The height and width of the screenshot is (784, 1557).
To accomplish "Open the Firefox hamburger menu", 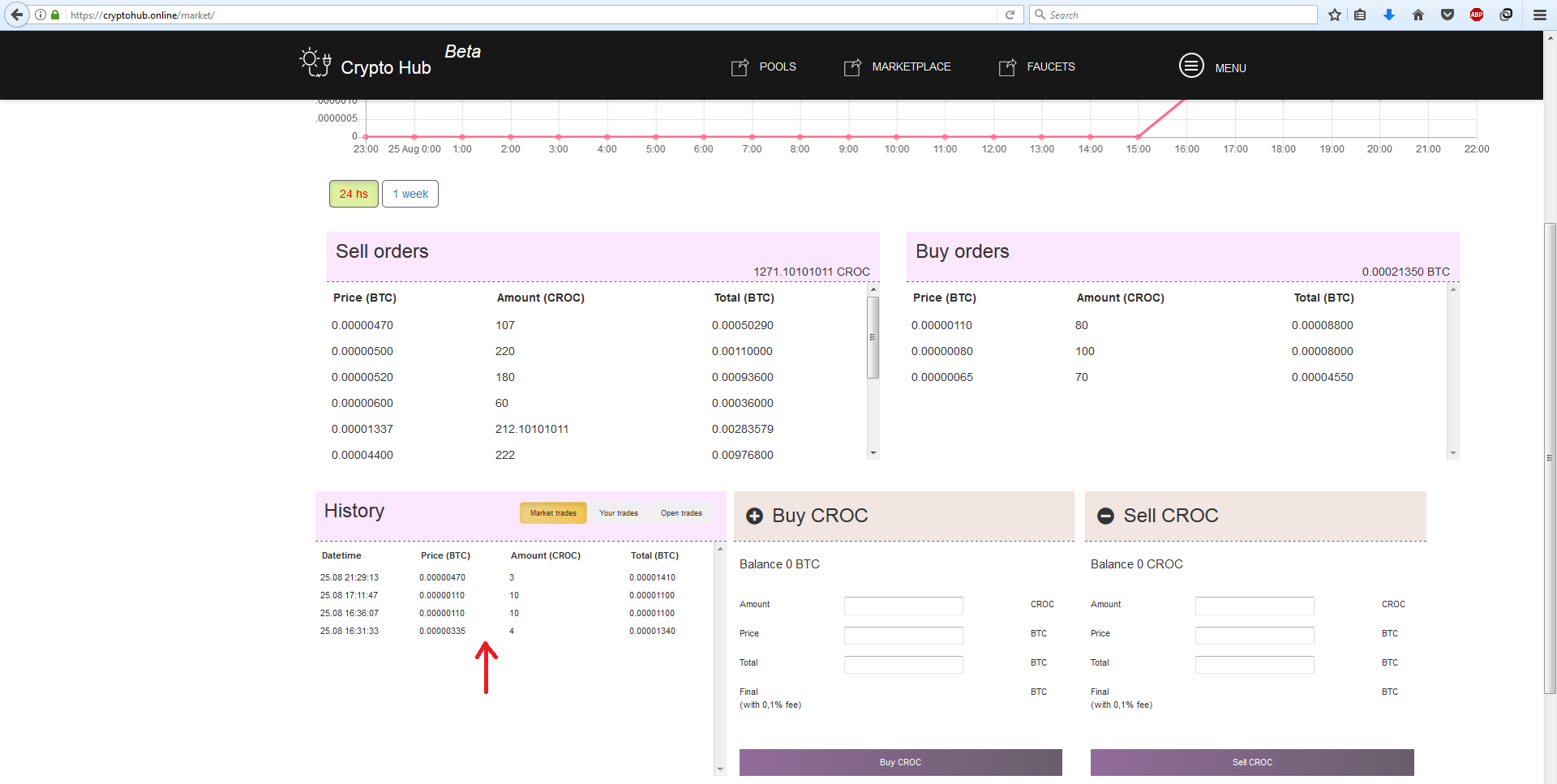I will pos(1539,15).
